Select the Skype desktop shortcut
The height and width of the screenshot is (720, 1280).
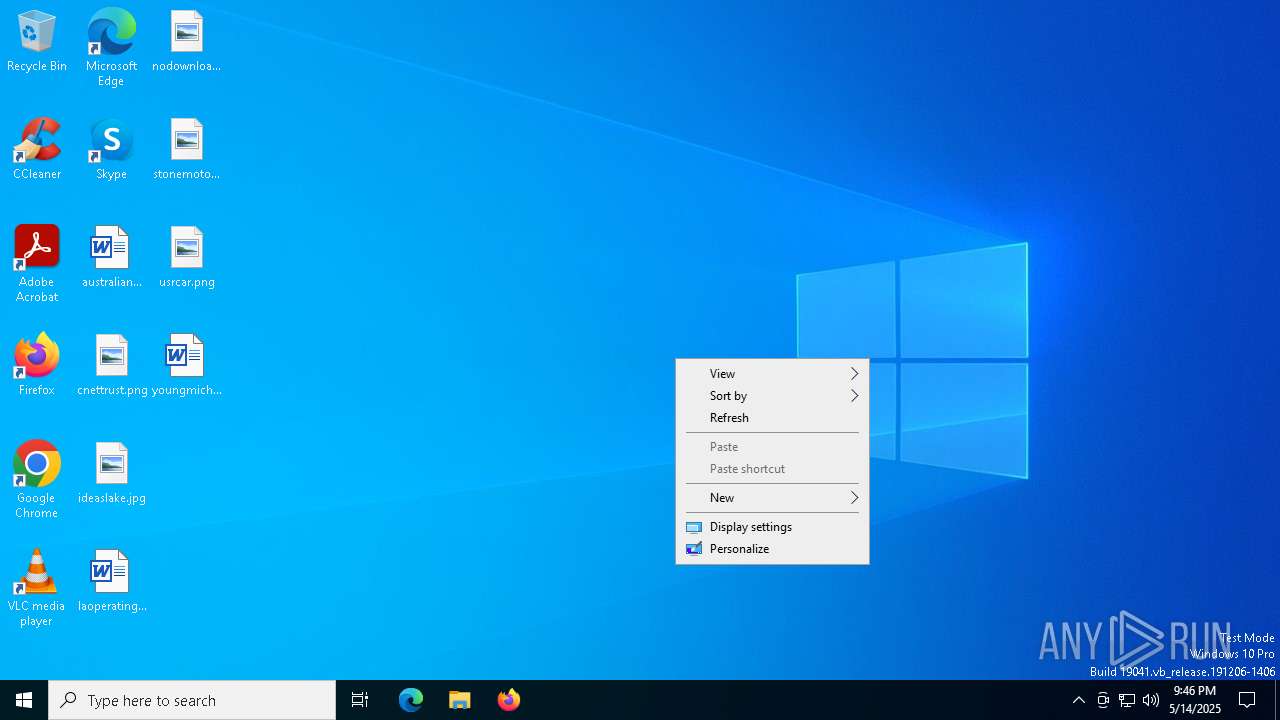[x=111, y=150]
